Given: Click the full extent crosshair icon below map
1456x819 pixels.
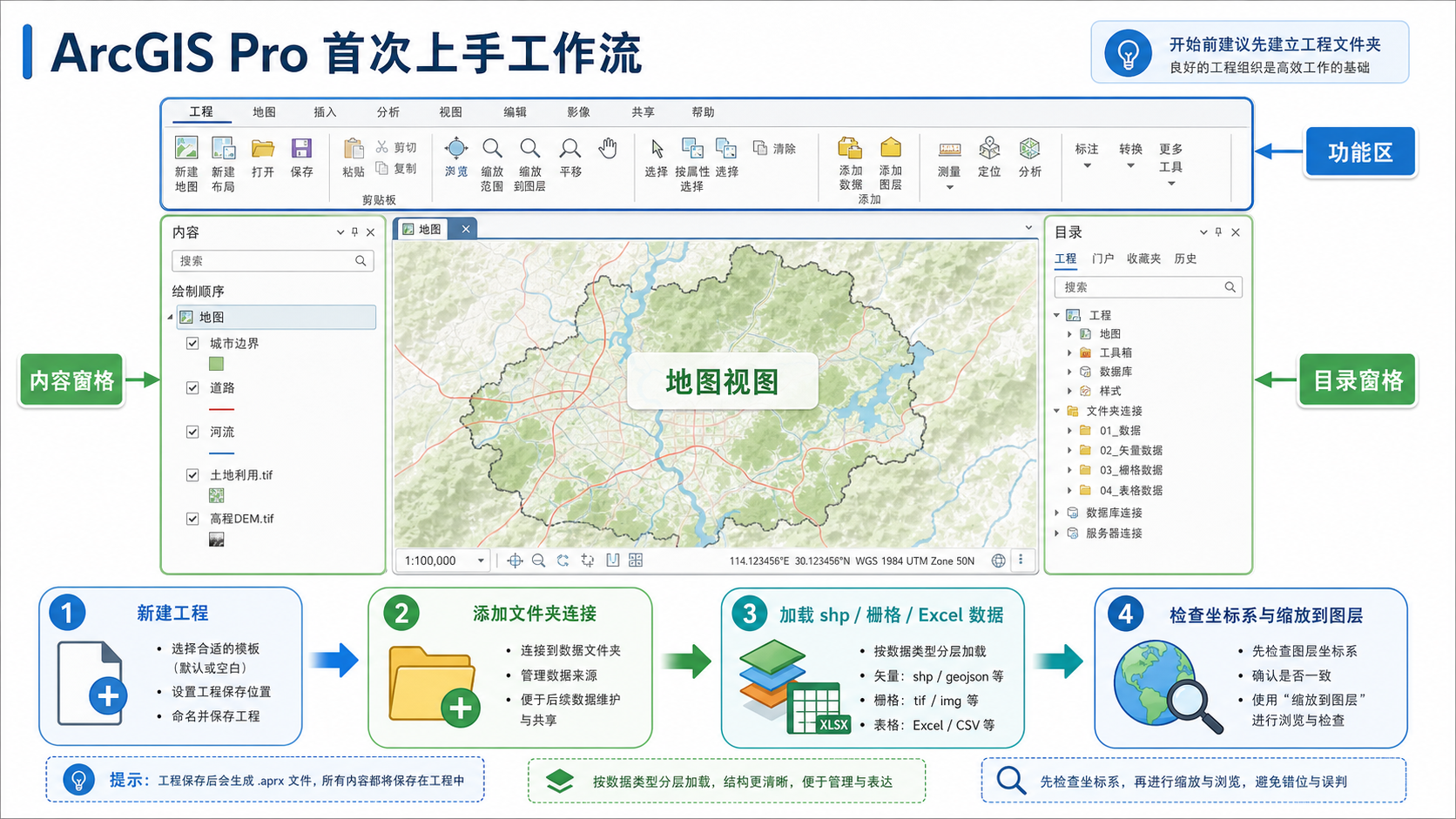Looking at the screenshot, I should 515,561.
